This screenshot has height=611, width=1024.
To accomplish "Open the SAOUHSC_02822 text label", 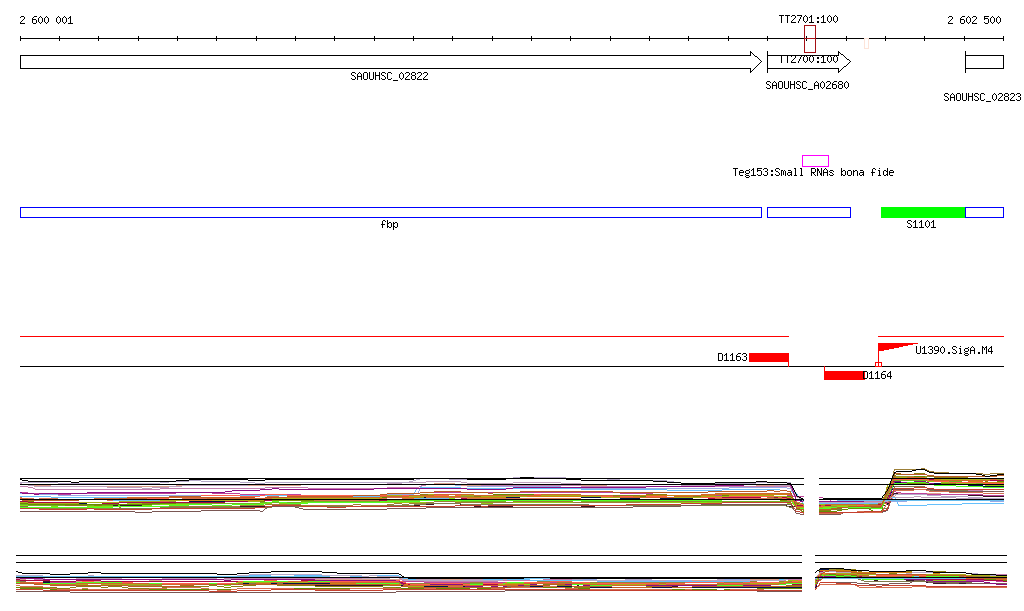I will 389,76.
